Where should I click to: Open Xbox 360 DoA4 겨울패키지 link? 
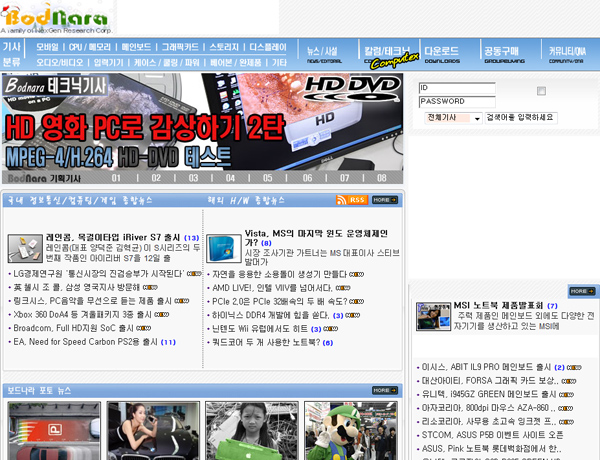click(82, 314)
